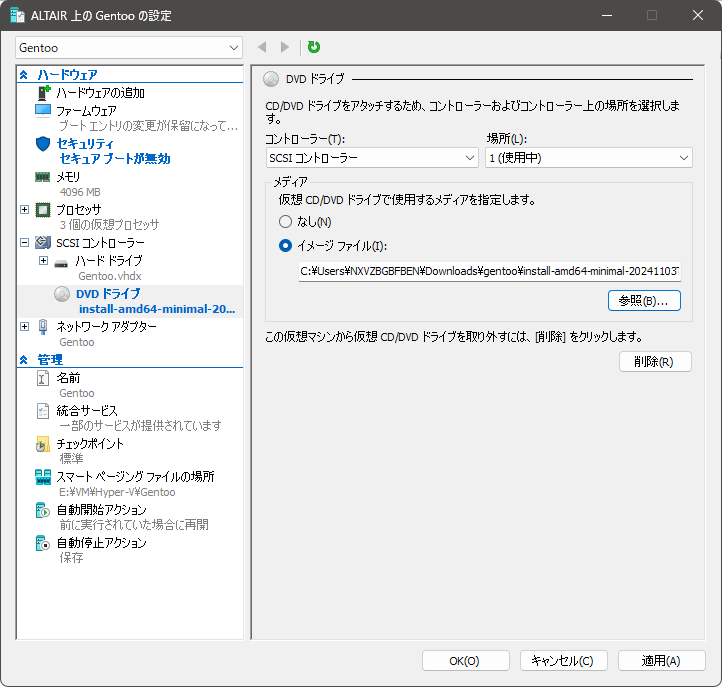Select 自動開始アクション tree item
This screenshot has height=687, width=722.
(102, 510)
